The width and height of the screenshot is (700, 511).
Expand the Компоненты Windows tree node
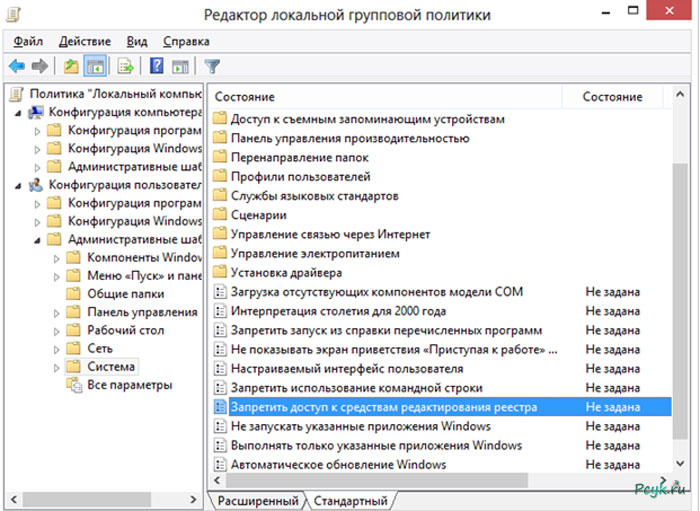tap(56, 258)
